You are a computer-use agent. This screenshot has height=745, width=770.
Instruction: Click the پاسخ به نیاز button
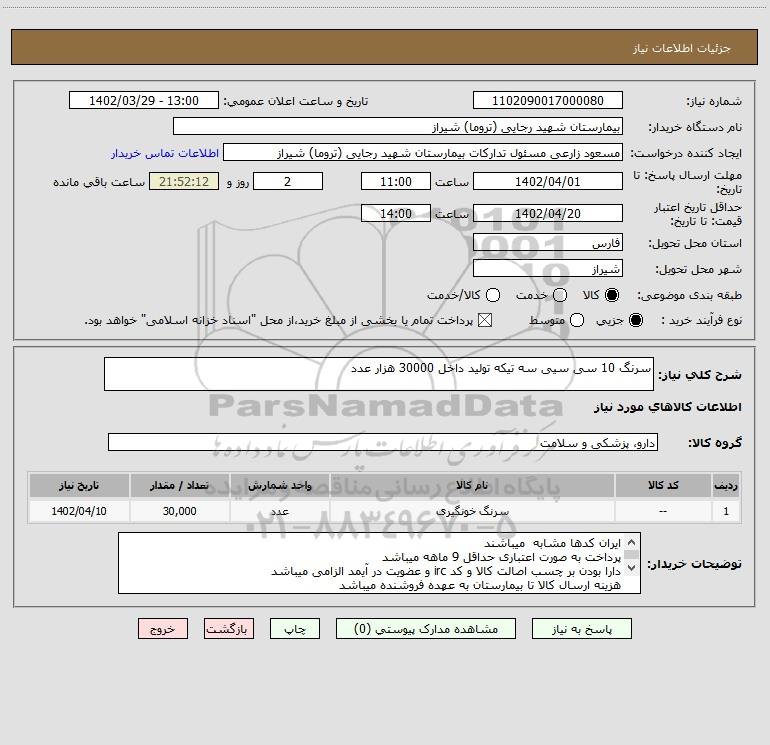click(x=581, y=629)
